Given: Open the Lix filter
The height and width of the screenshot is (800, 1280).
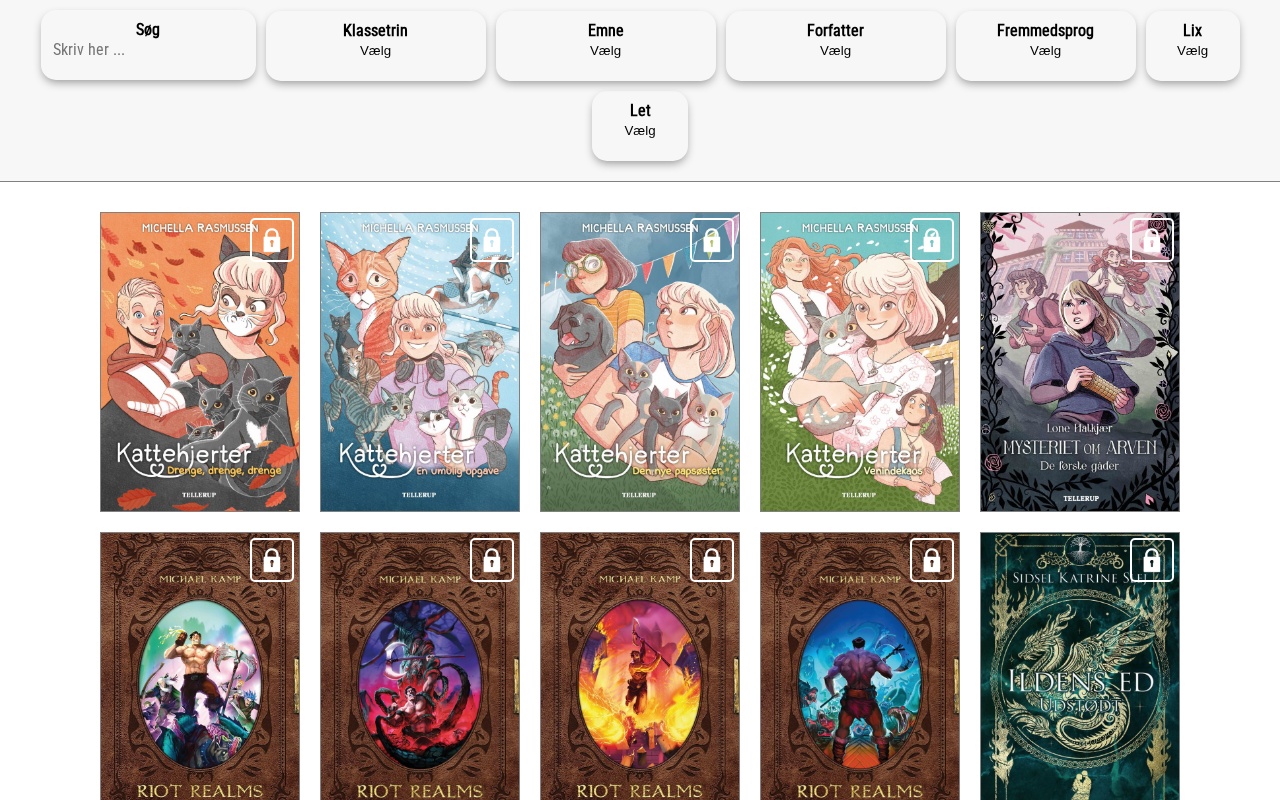Looking at the screenshot, I should 1193,46.
